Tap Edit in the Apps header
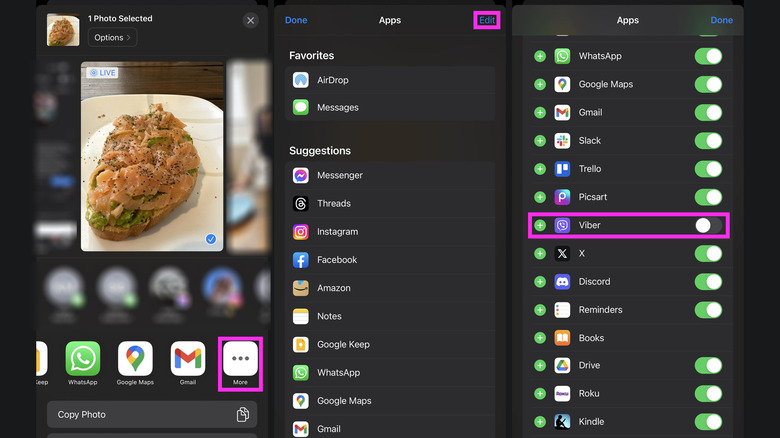The width and height of the screenshot is (780, 438). [x=487, y=20]
